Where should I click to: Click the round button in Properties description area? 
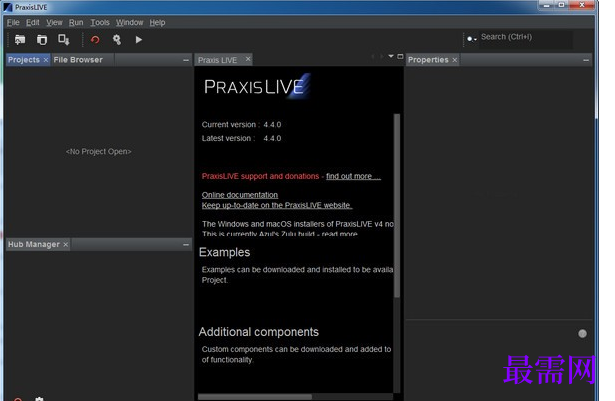click(x=582, y=334)
